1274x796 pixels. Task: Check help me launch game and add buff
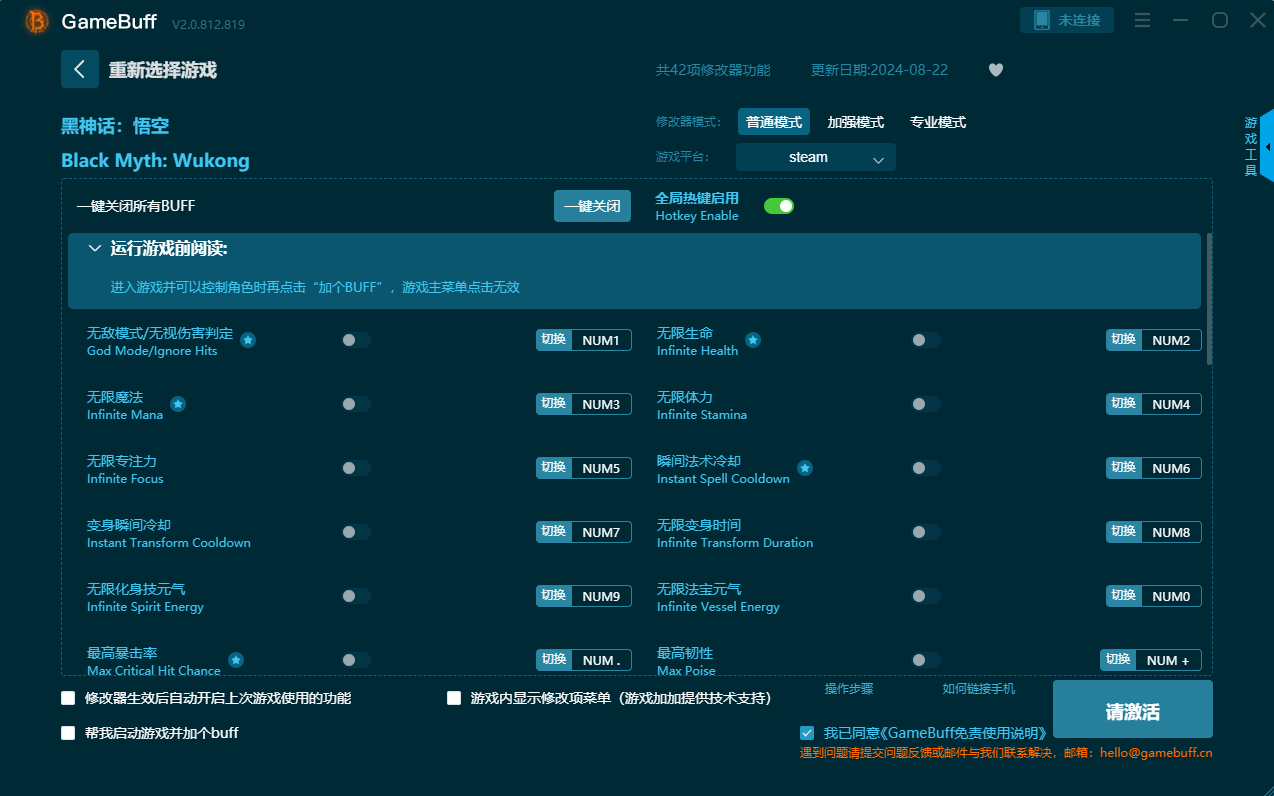pos(68,733)
